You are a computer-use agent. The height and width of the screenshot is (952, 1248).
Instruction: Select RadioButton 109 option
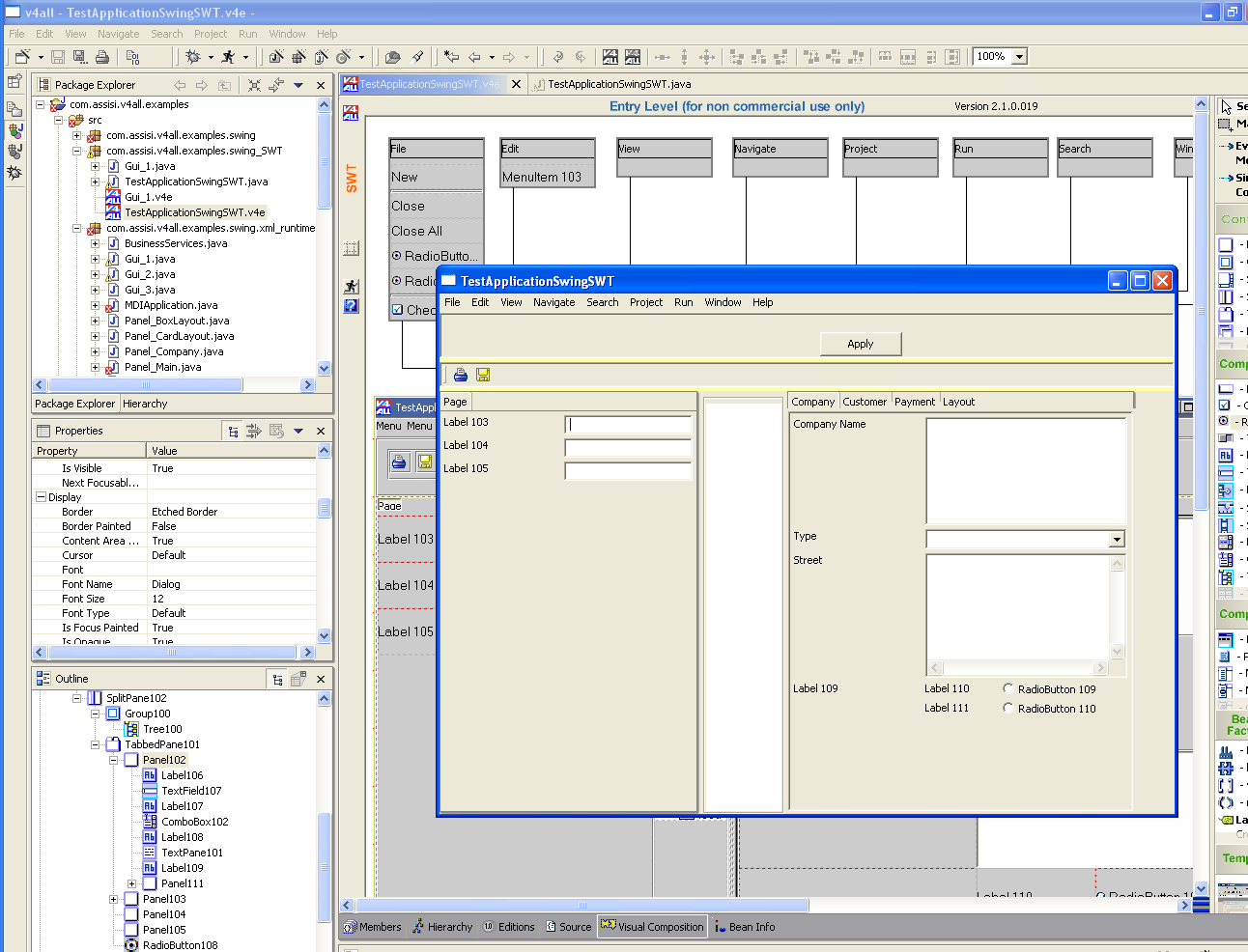[x=1007, y=689]
